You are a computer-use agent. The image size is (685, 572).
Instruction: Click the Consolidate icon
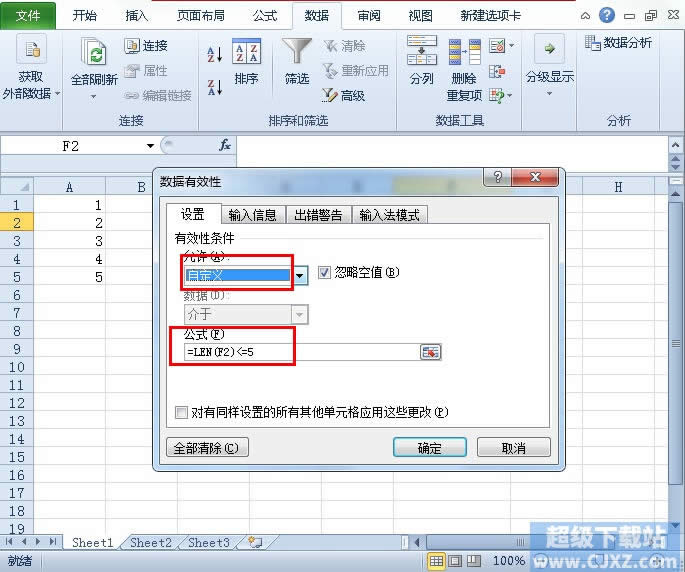coord(497,71)
